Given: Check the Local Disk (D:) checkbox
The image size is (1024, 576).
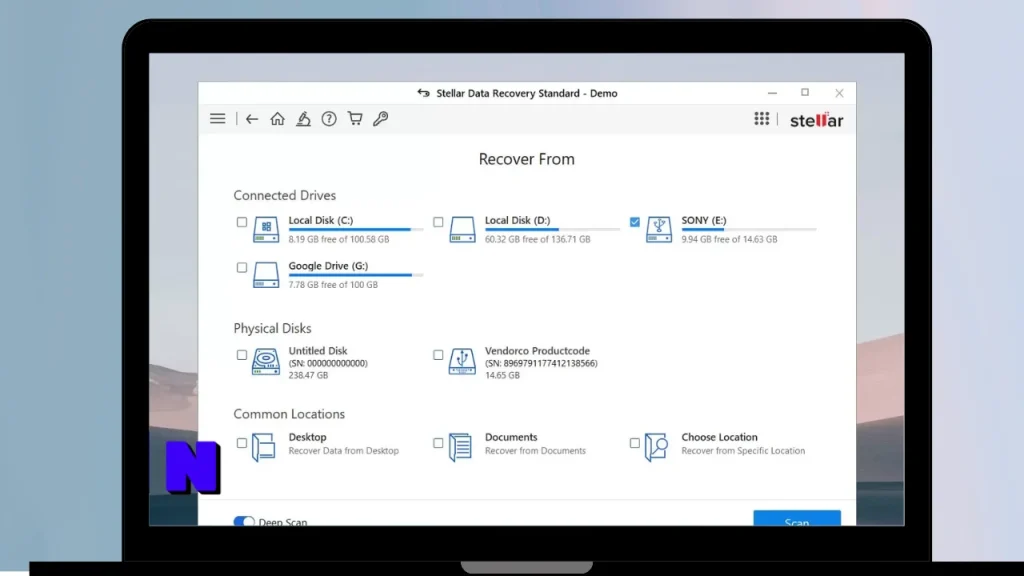Looking at the screenshot, I should 438,222.
